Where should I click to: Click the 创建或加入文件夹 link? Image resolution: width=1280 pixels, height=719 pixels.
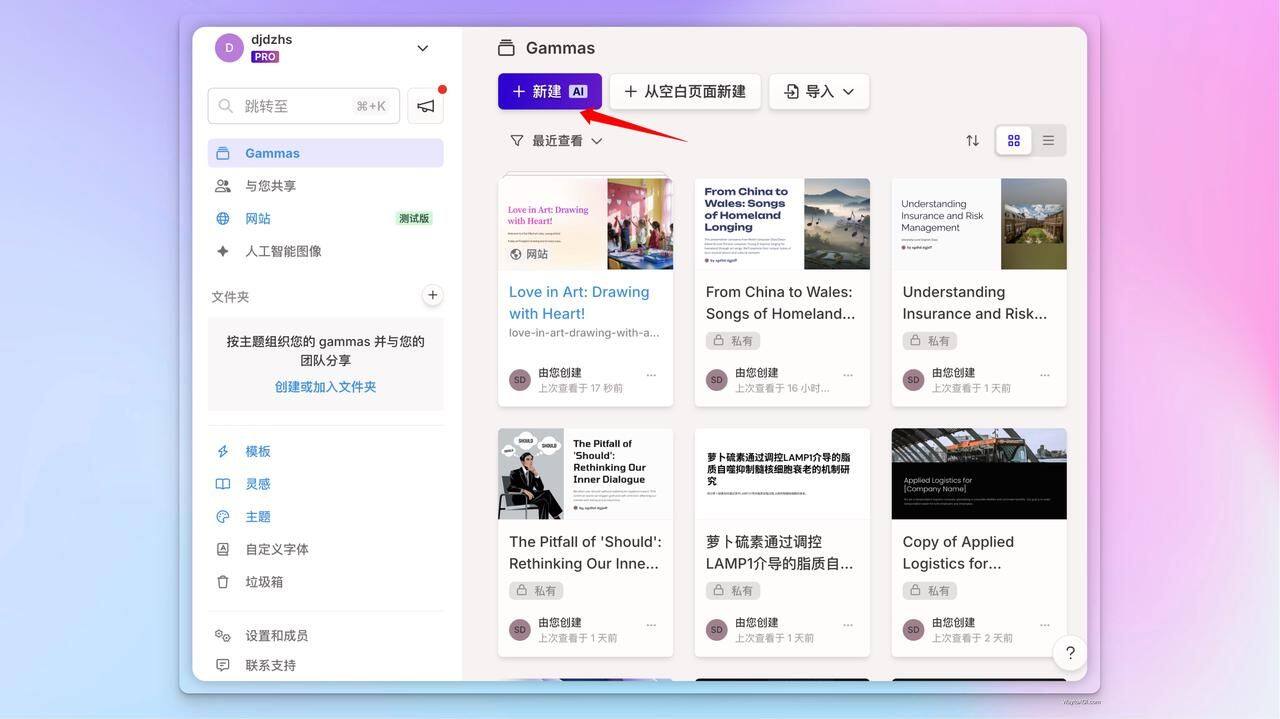(x=325, y=387)
